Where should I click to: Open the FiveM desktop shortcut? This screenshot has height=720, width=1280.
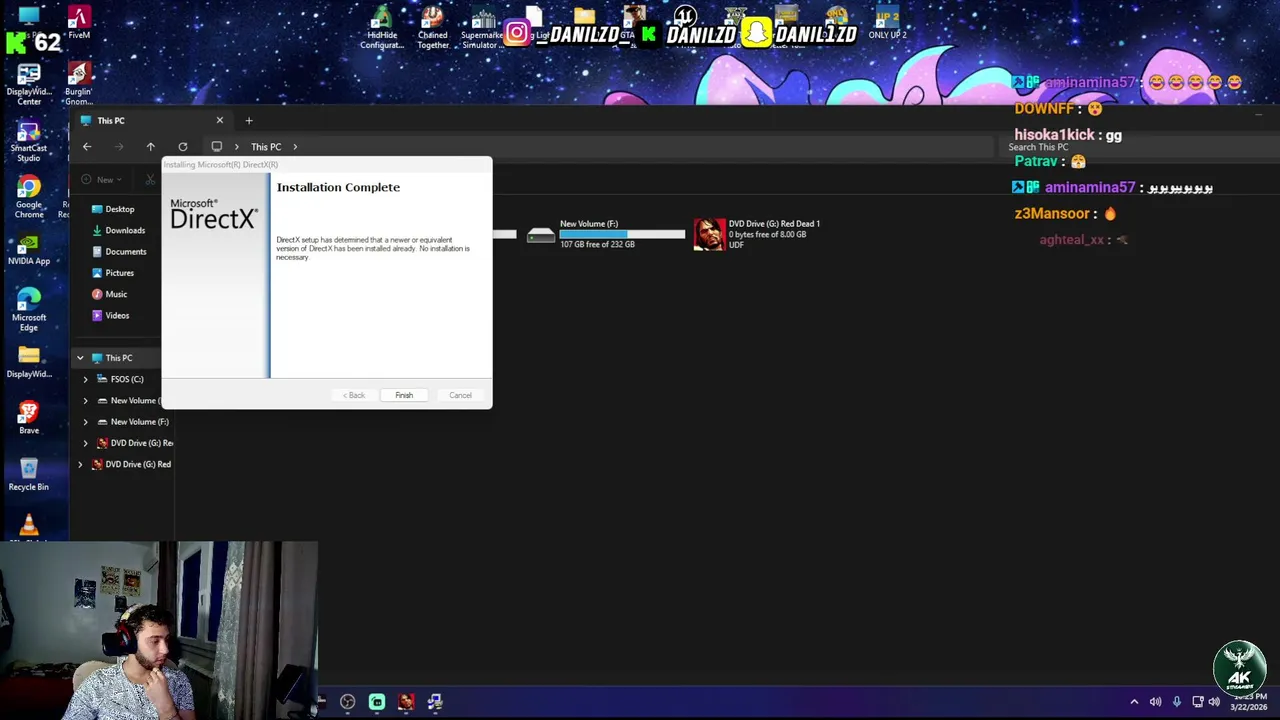[x=78, y=23]
